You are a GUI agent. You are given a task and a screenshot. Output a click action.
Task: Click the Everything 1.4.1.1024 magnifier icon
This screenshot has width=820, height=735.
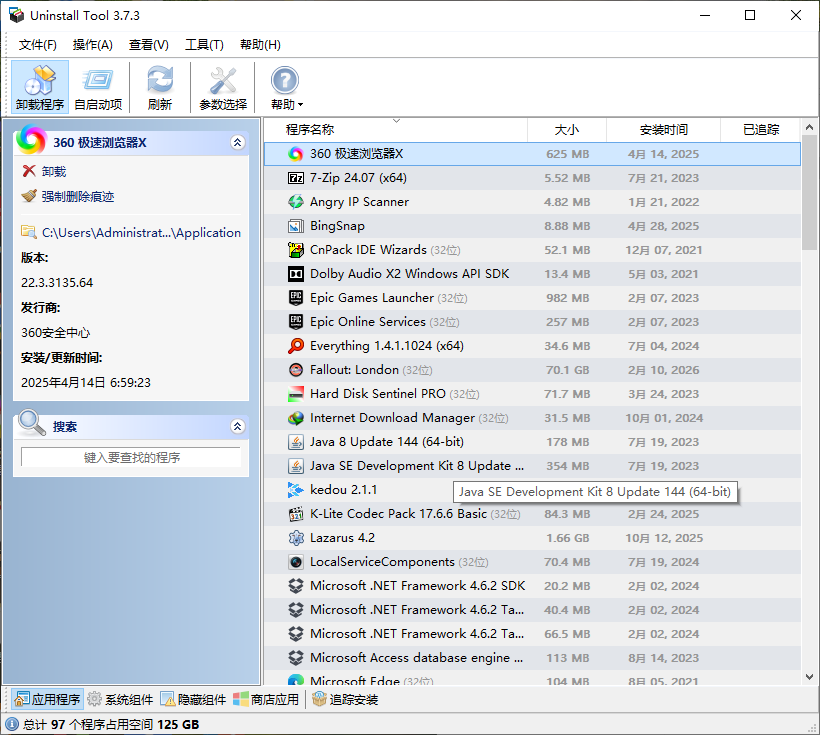[x=295, y=346]
